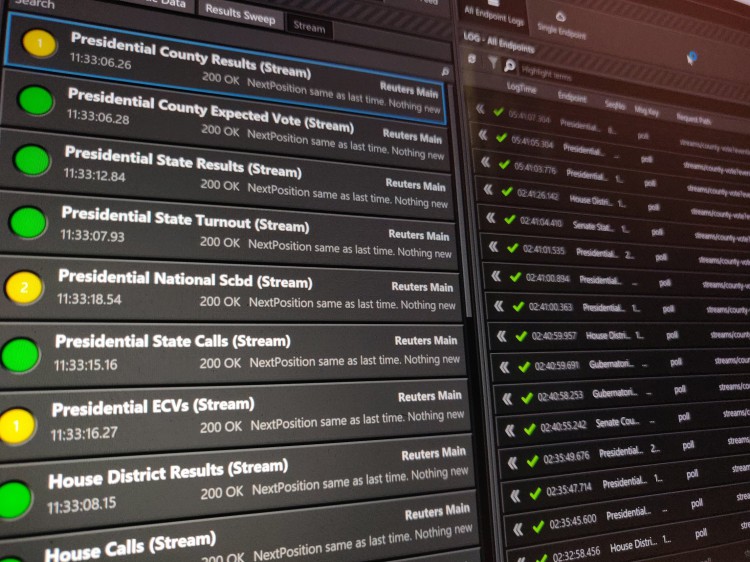This screenshot has height=562, width=750.
Task: Click Senate Cou... endpoint in 02:40:55.242 log row
Action: click(x=618, y=422)
